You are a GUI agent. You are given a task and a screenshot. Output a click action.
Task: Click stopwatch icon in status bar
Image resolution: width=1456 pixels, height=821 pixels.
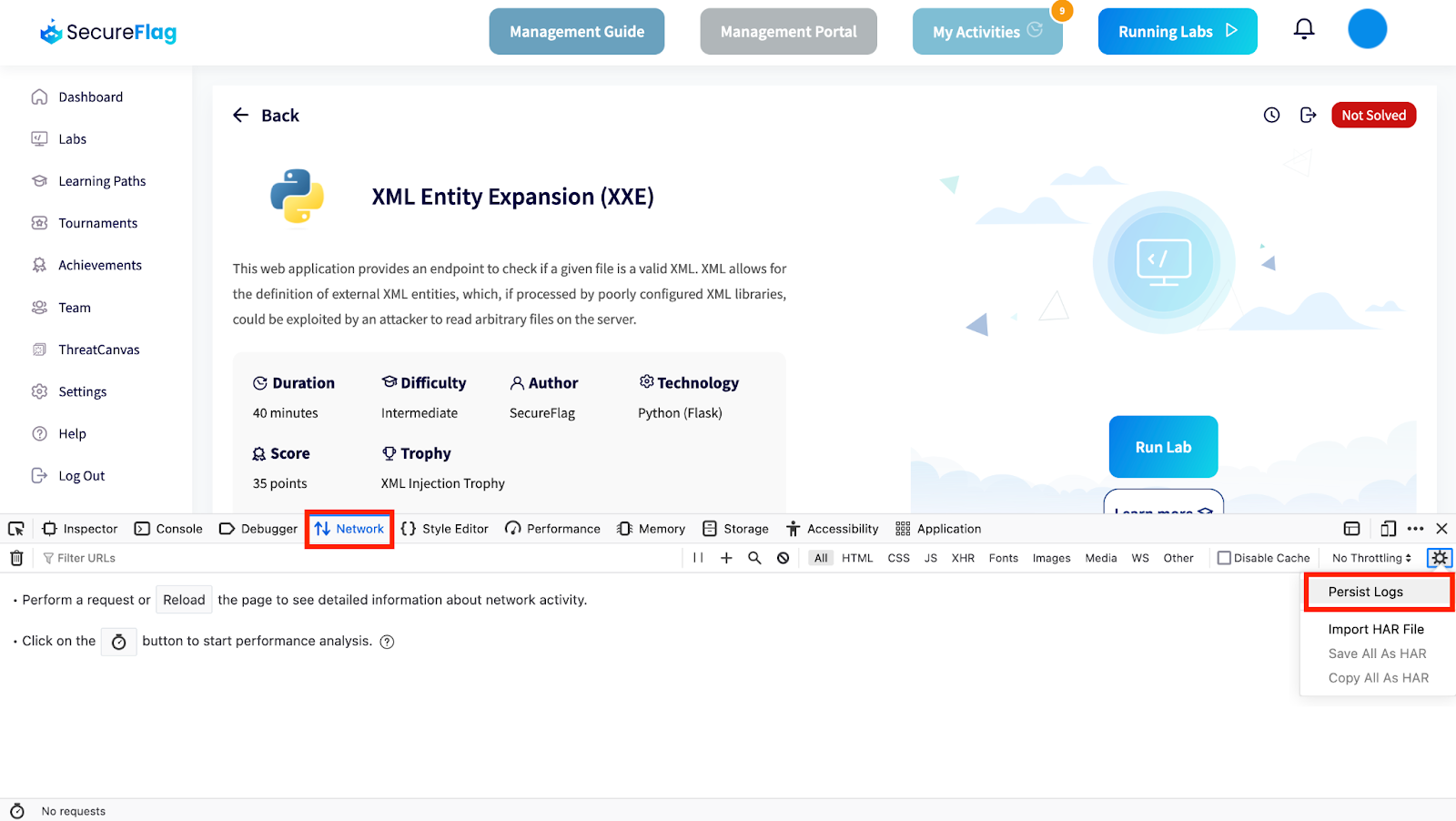click(x=17, y=811)
